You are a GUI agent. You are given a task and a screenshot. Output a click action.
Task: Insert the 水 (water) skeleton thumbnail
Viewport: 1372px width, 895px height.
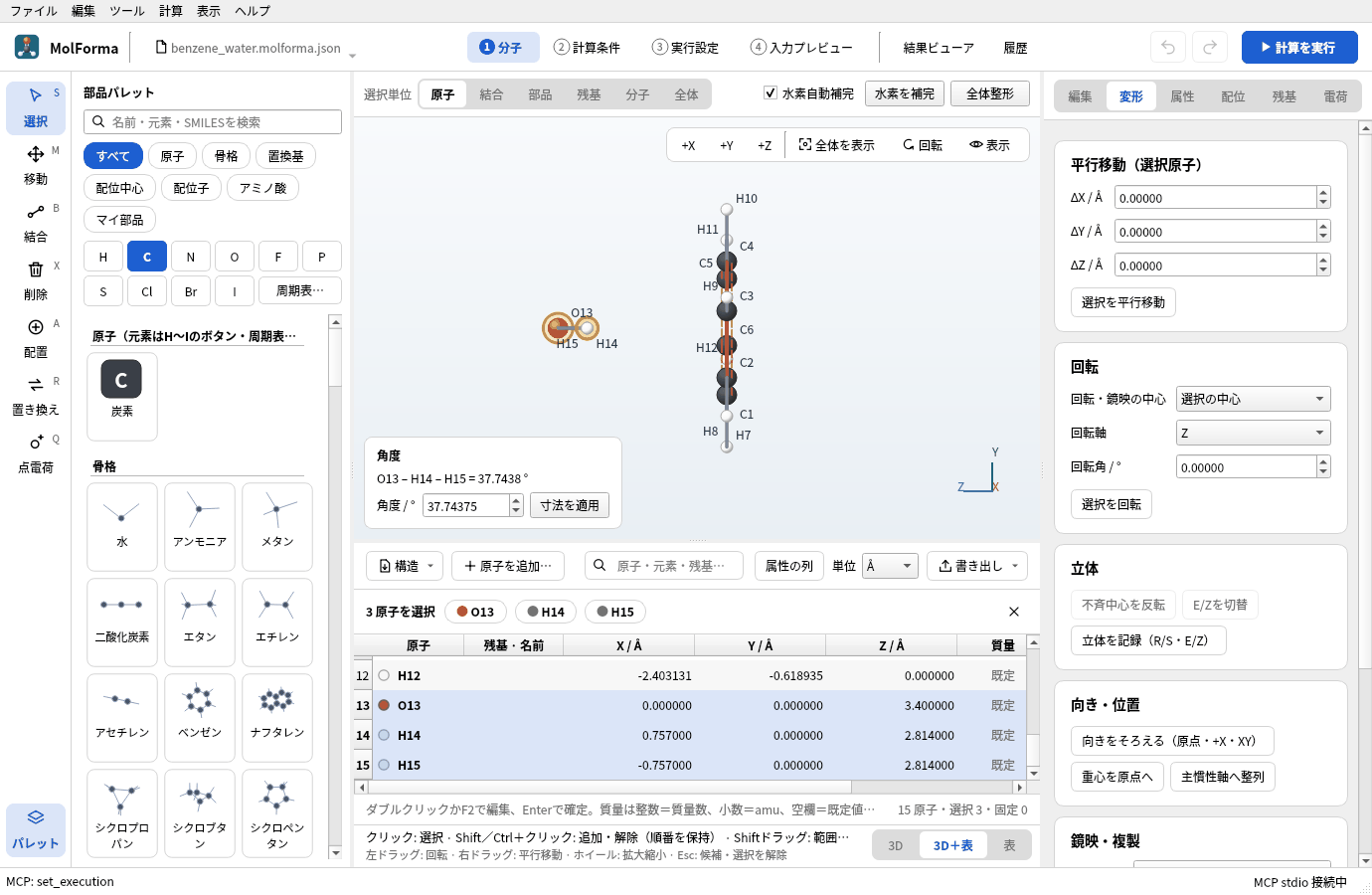click(122, 527)
